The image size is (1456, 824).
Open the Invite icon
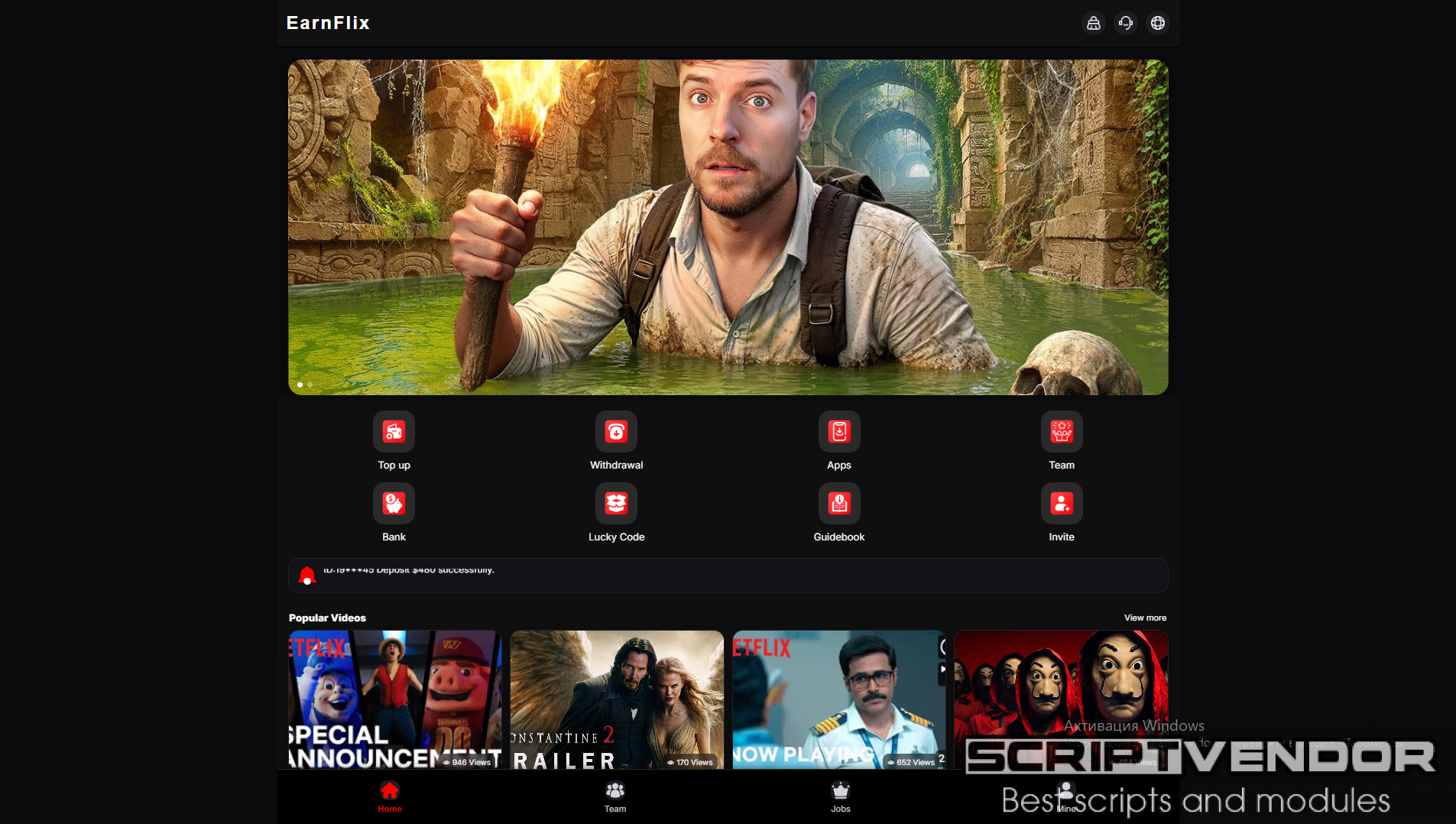click(1061, 504)
